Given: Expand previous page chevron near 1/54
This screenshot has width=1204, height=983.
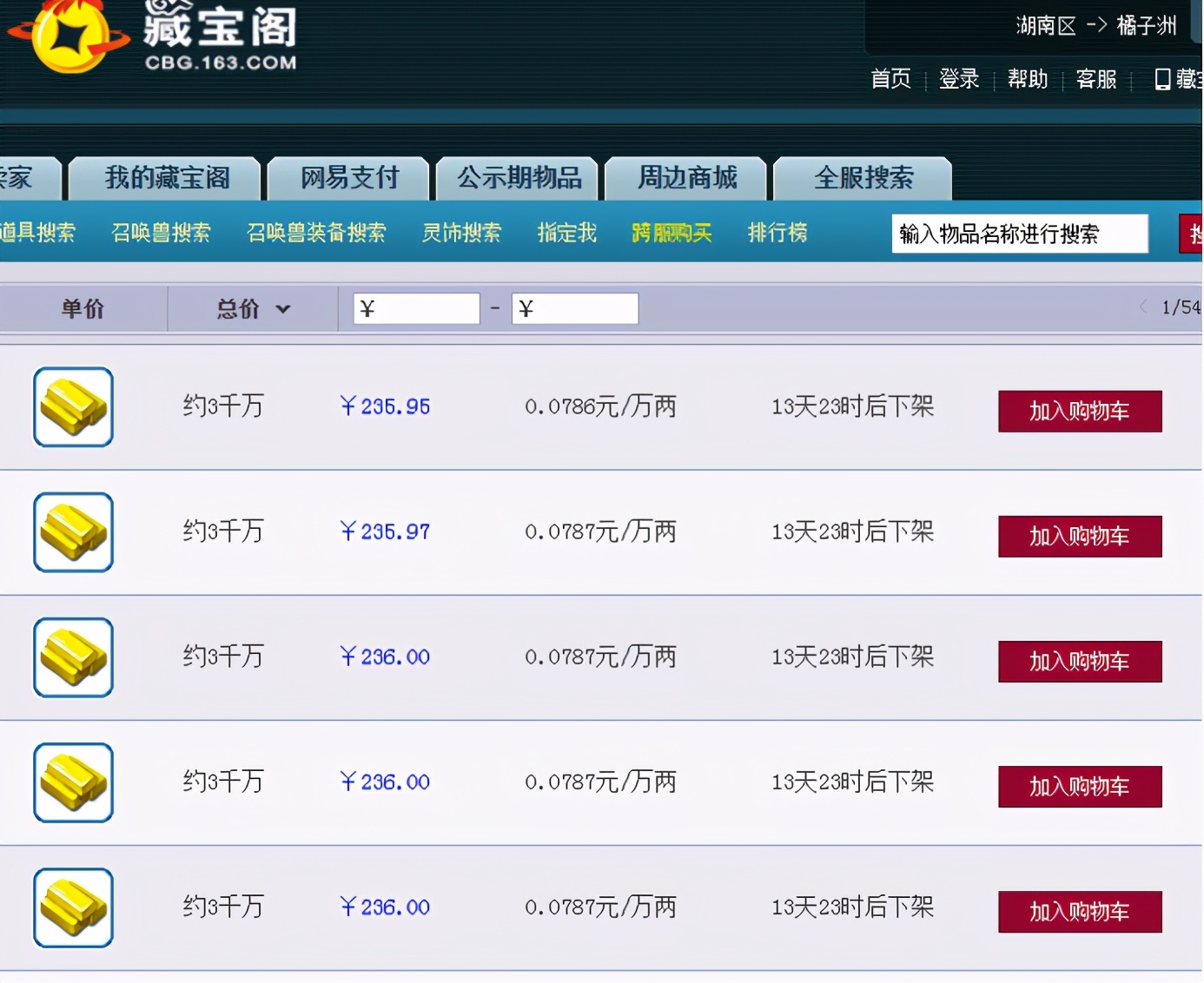Looking at the screenshot, I should tap(1143, 307).
